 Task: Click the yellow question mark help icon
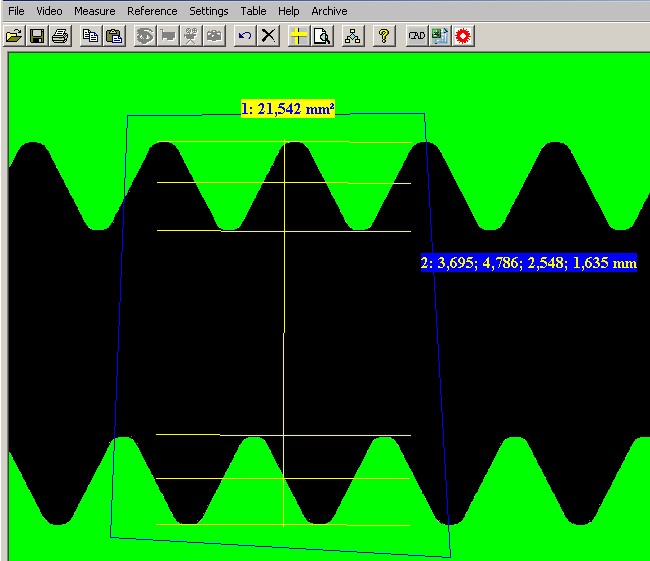pos(383,36)
